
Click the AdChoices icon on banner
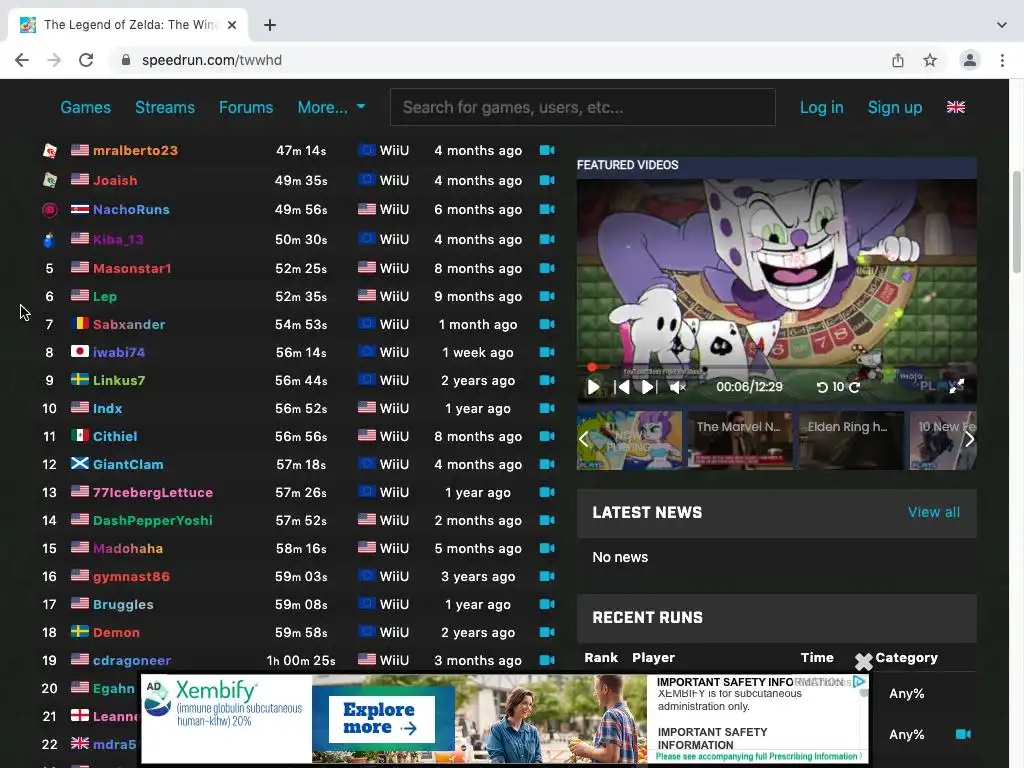tap(859, 682)
